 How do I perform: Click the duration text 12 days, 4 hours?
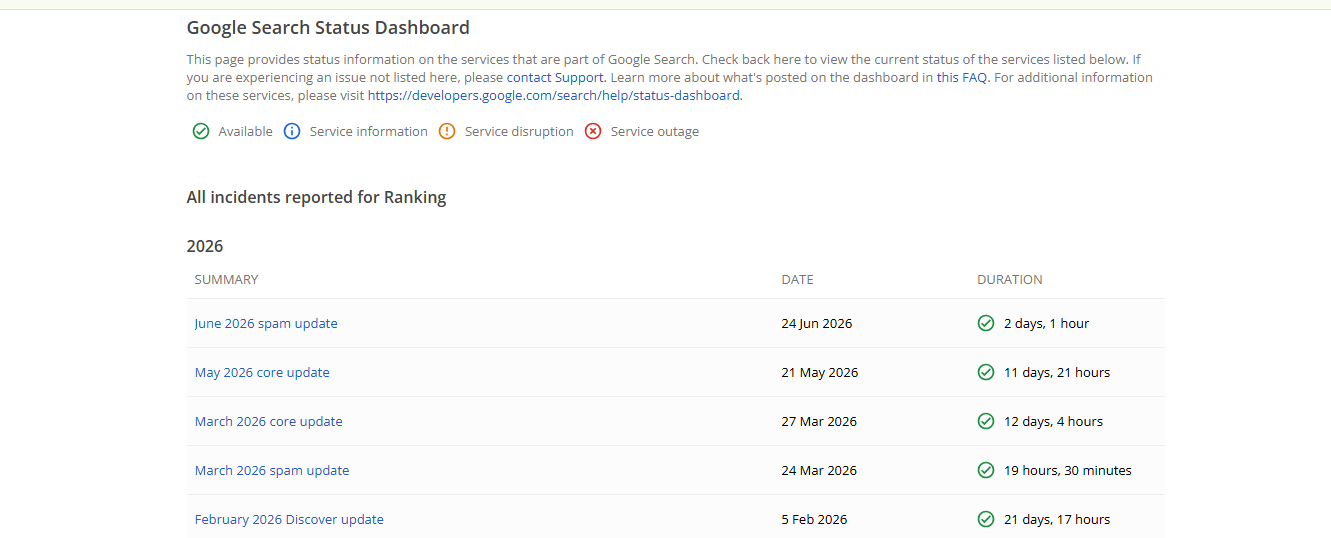(1054, 421)
